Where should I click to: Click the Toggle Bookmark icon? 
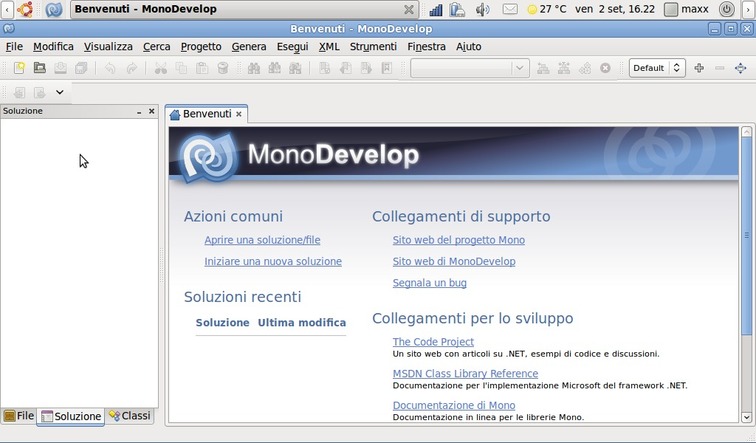(324, 68)
